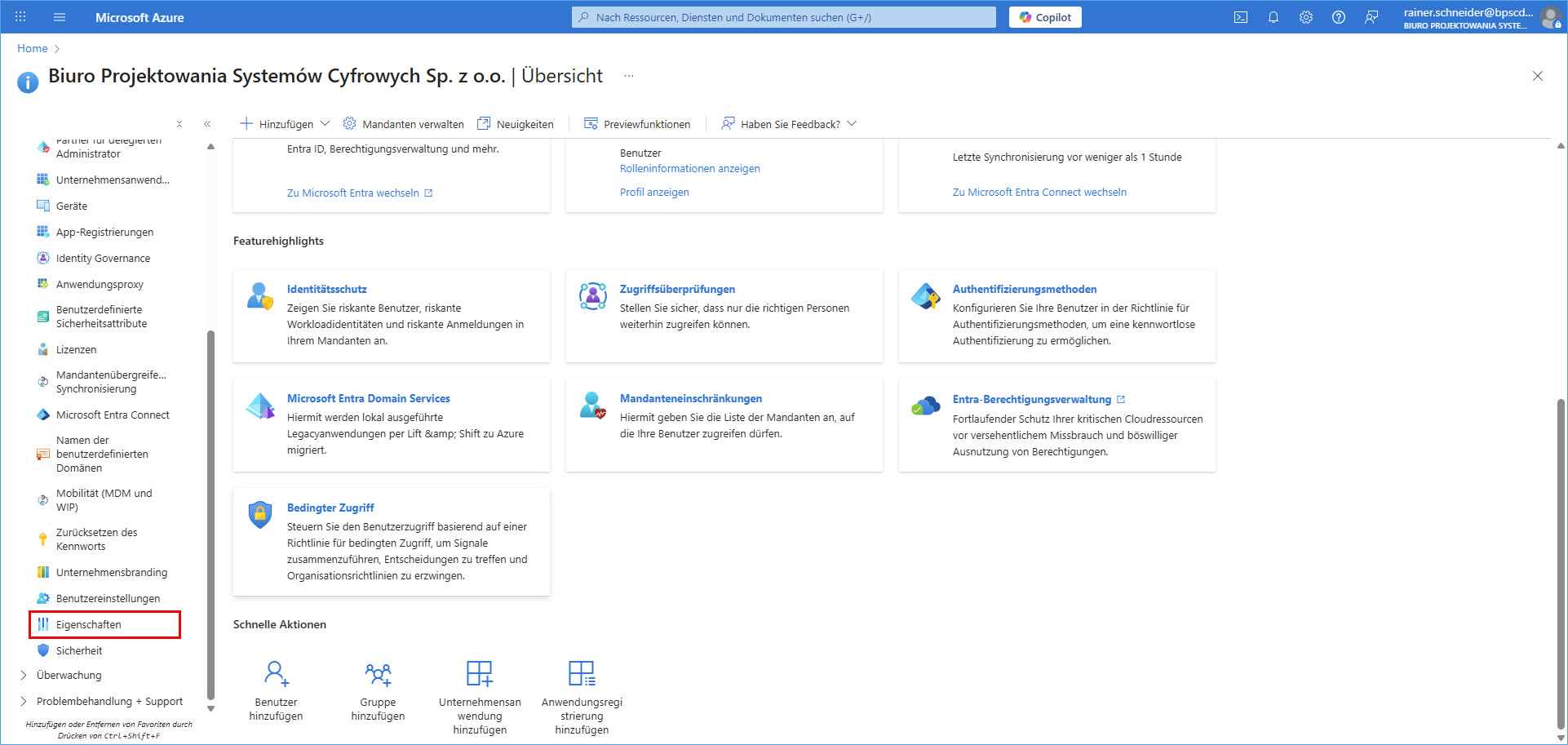Click Mandanten verwalten in the toolbar

404,124
